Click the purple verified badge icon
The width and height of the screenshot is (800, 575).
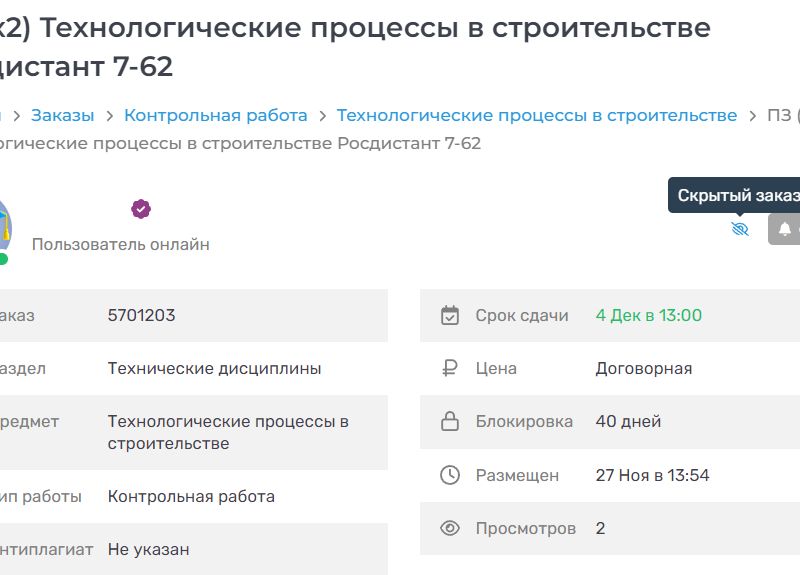point(141,209)
